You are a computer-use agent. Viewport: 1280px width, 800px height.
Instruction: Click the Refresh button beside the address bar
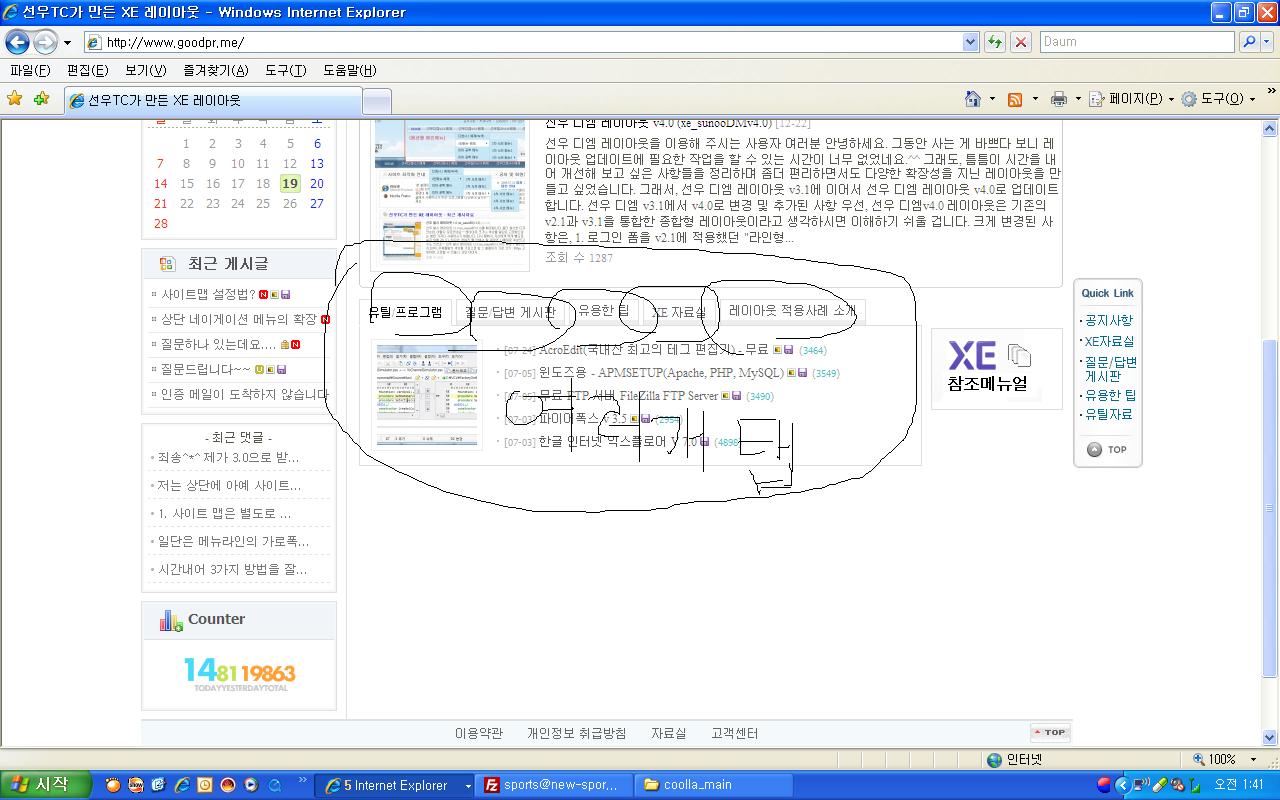[994, 42]
